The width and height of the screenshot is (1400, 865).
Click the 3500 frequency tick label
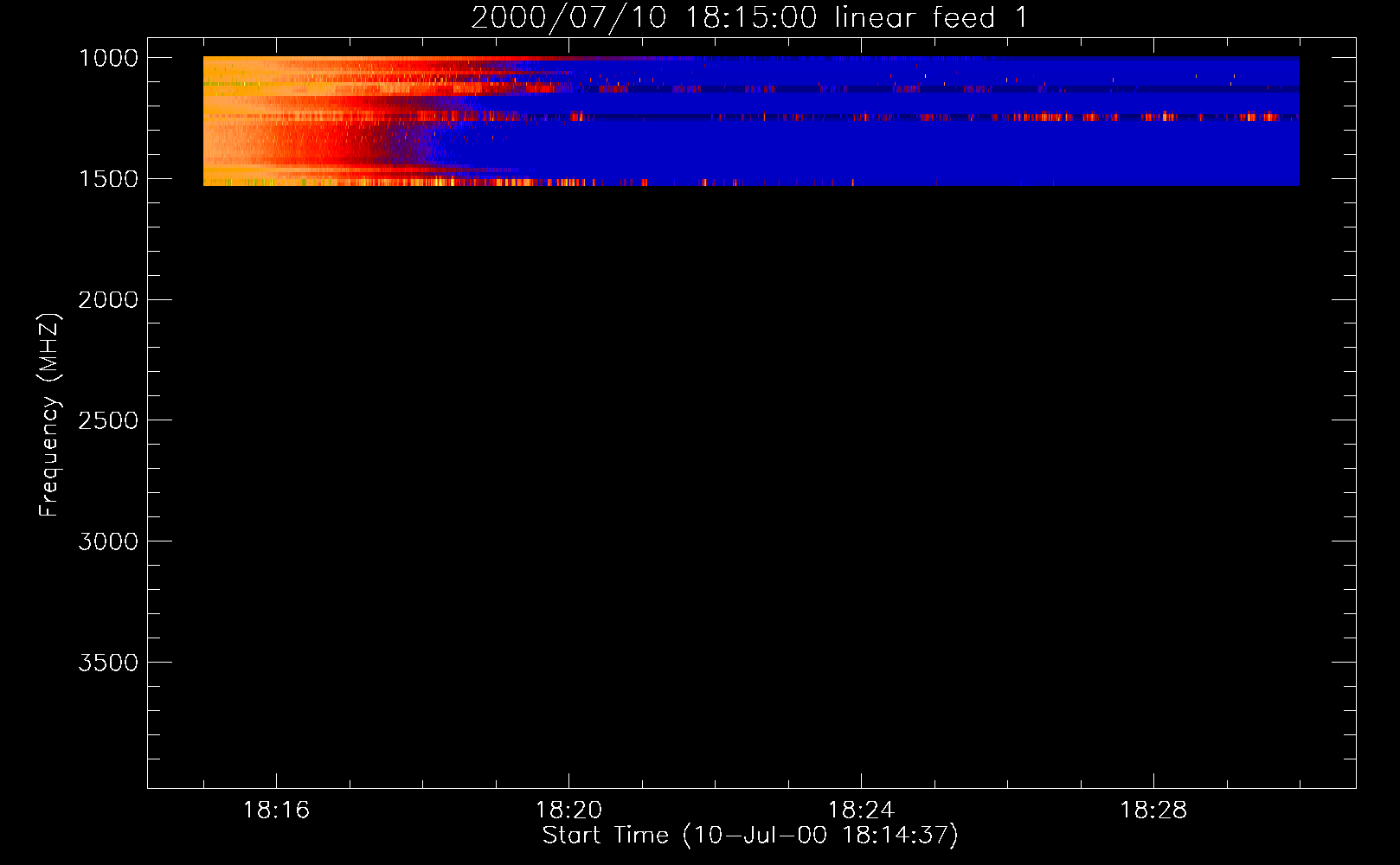coord(108,663)
